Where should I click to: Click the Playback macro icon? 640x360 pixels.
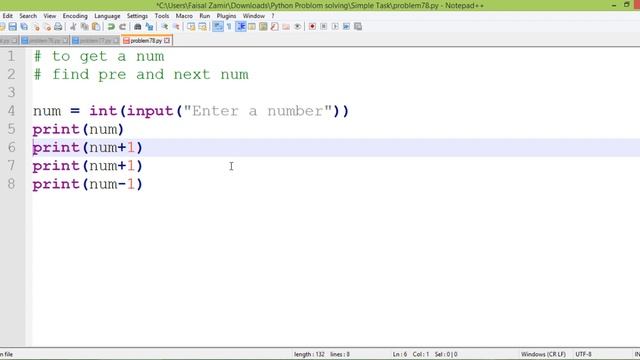(x=335, y=27)
